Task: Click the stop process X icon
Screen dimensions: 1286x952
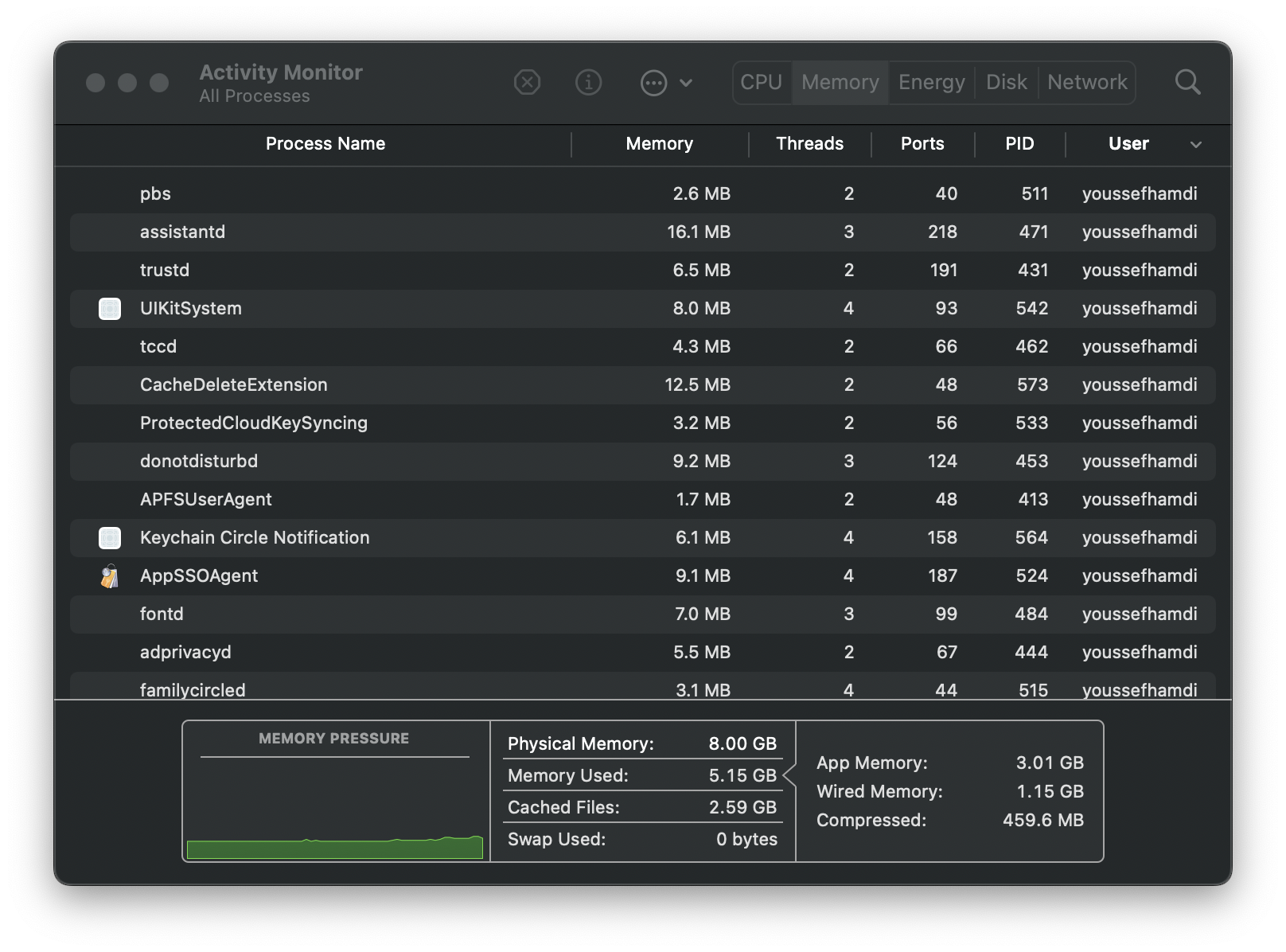Action: [527, 82]
